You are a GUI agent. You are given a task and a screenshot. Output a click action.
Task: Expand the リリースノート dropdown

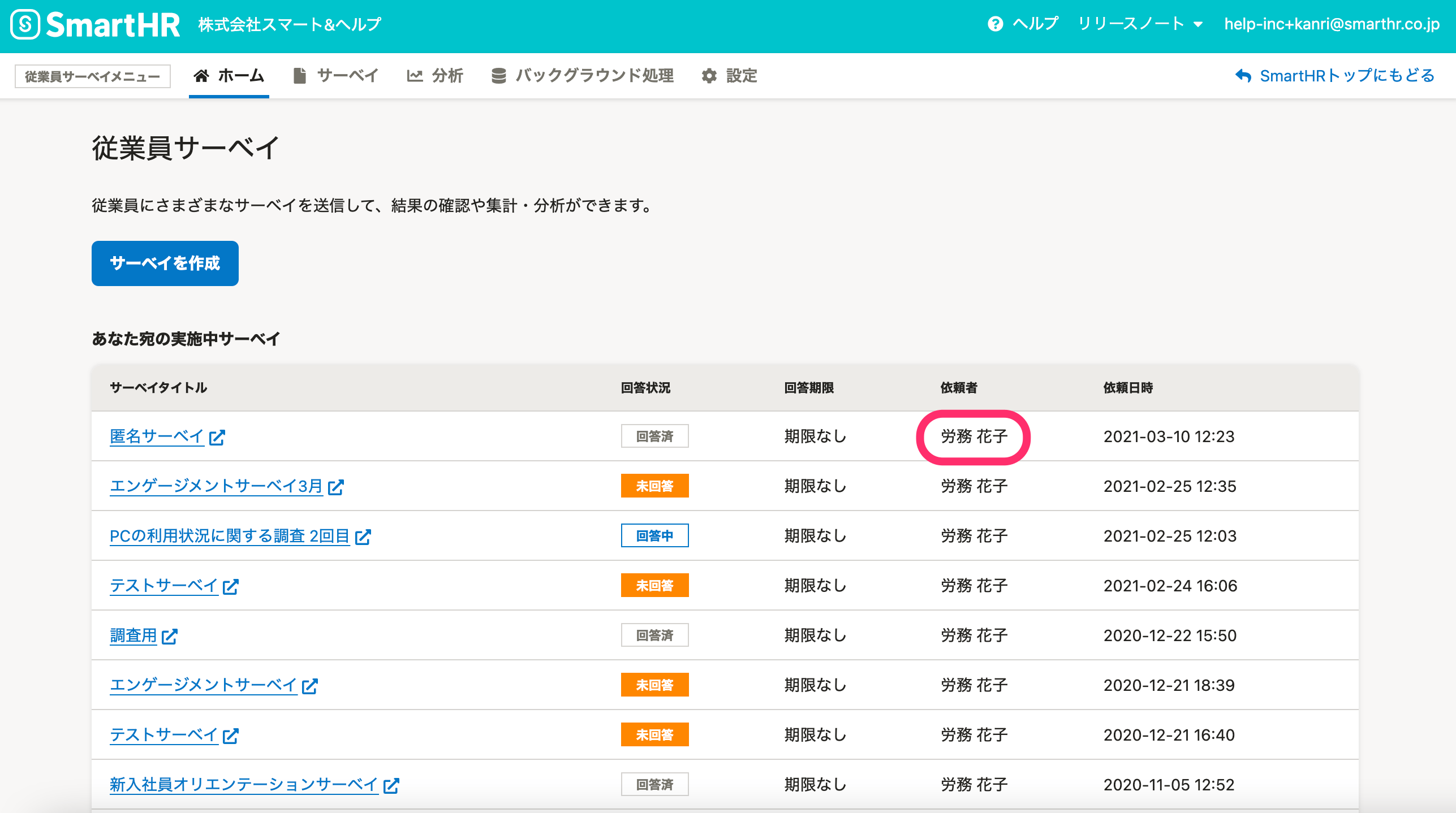pyautogui.click(x=1140, y=24)
